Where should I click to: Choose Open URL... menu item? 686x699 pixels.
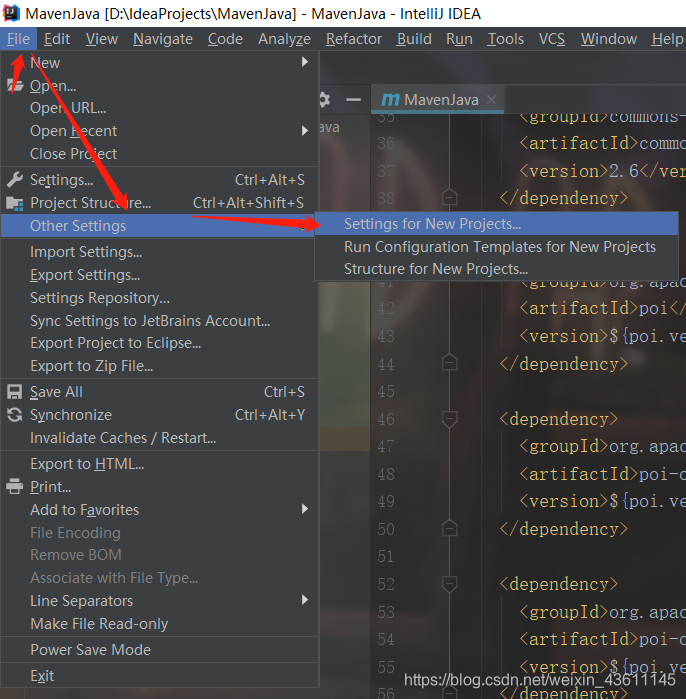click(x=160, y=108)
